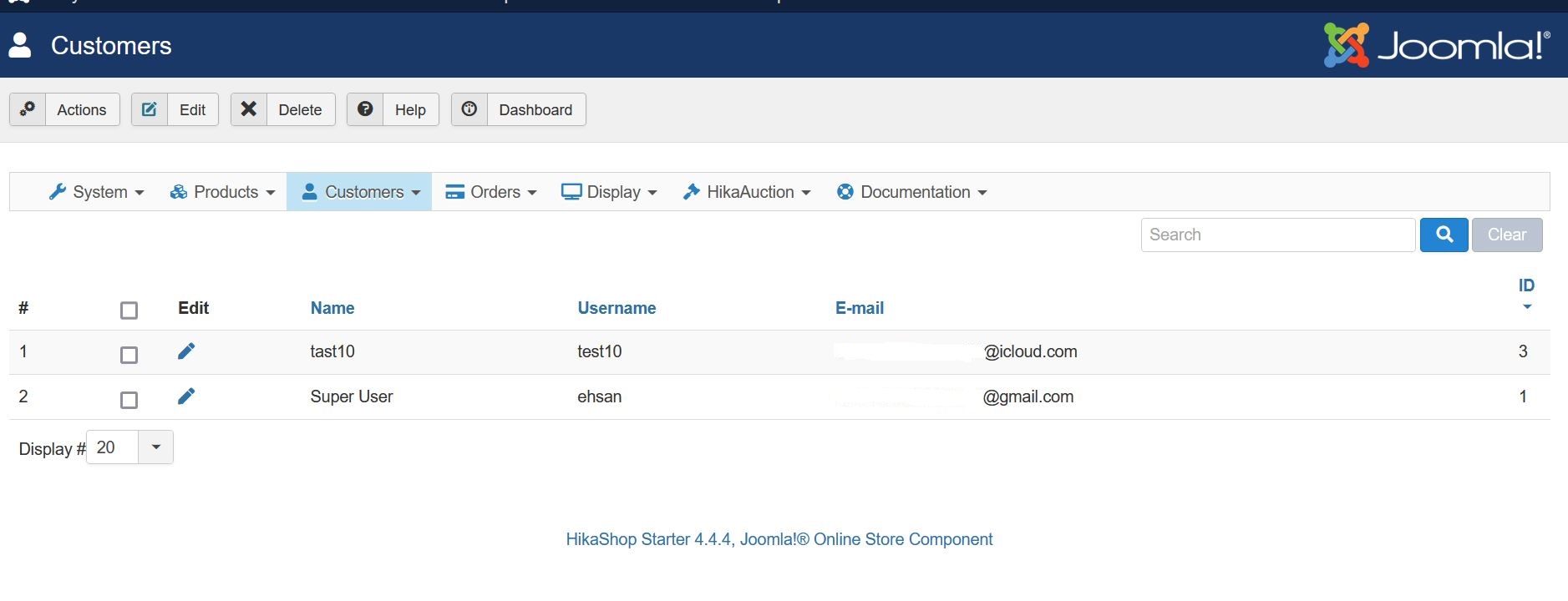Viewport: 1568px width, 601px height.
Task: Expand the HikaAuction dropdown menu
Action: click(x=747, y=192)
